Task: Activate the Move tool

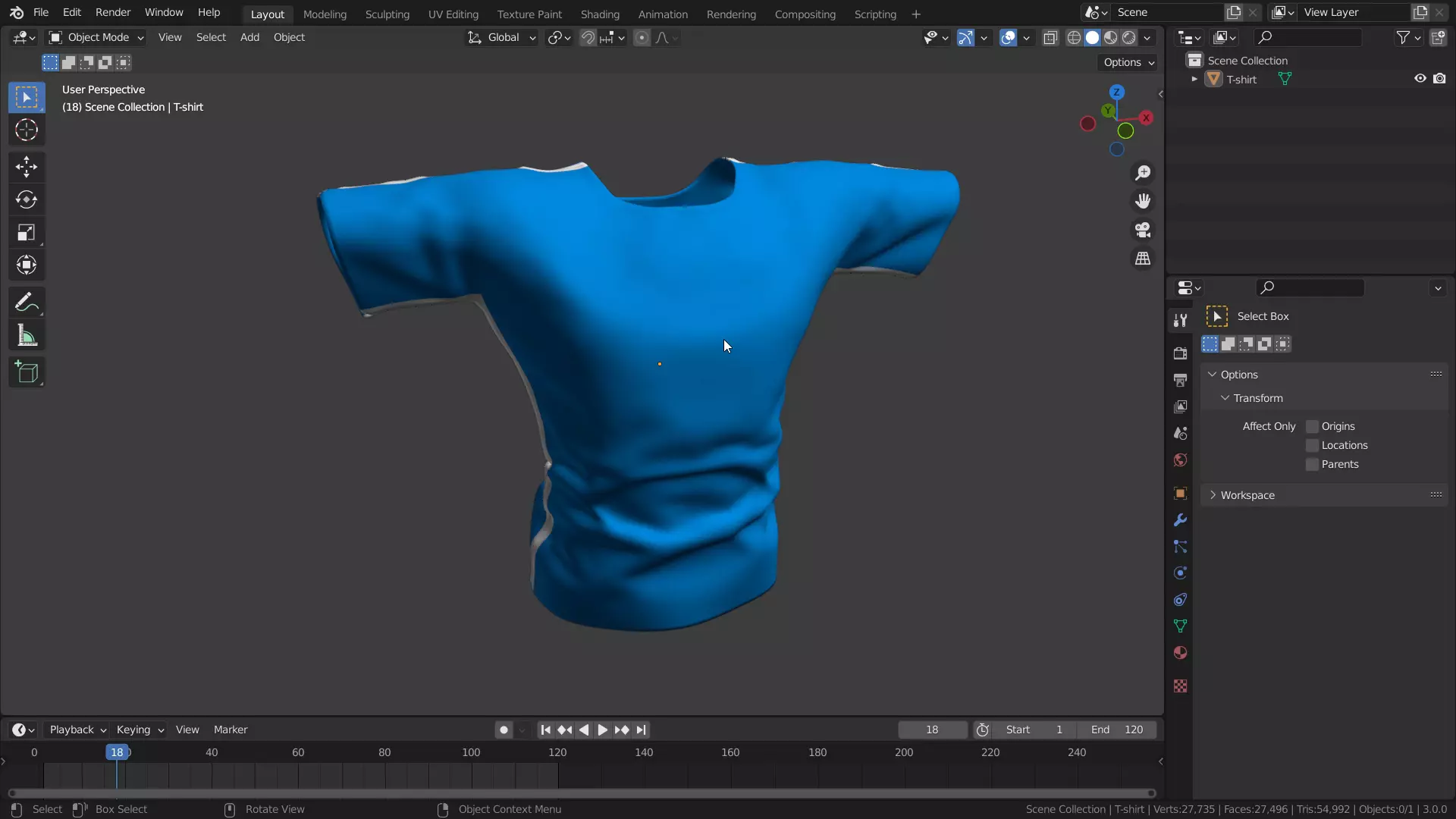Action: [x=27, y=167]
